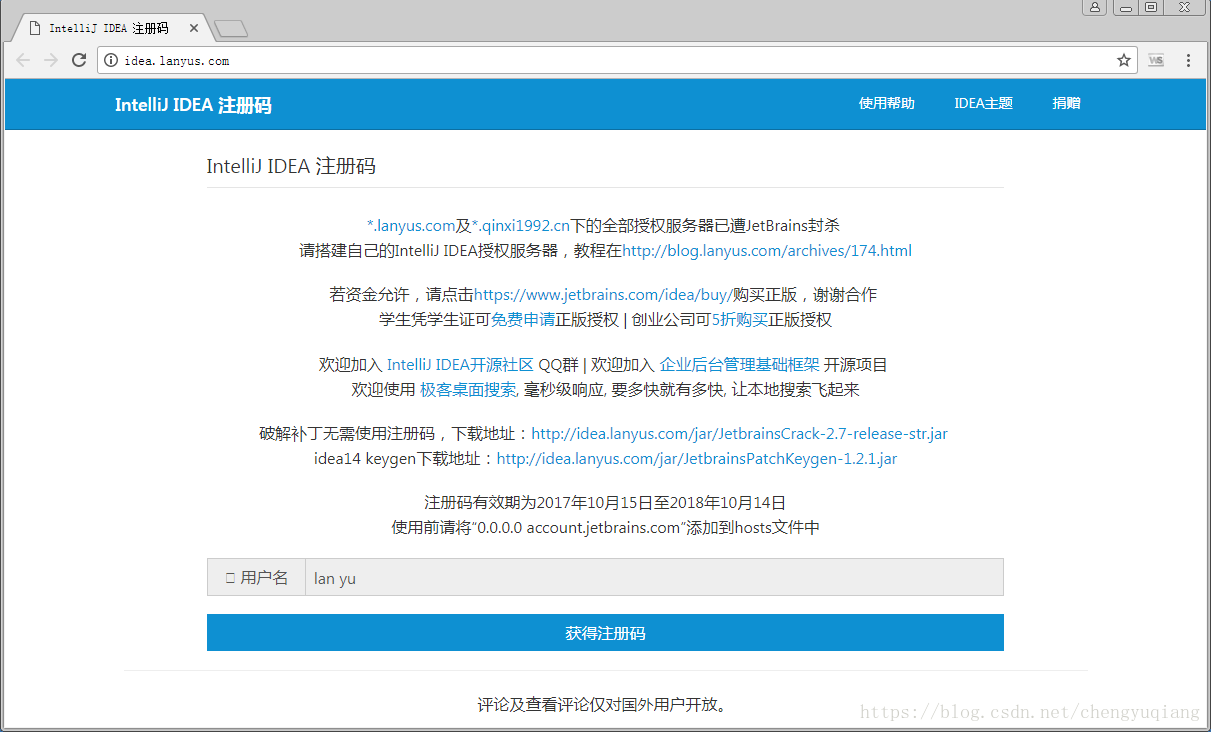The image size is (1211, 732).
Task: Click the address bar URL field
Action: click(617, 61)
